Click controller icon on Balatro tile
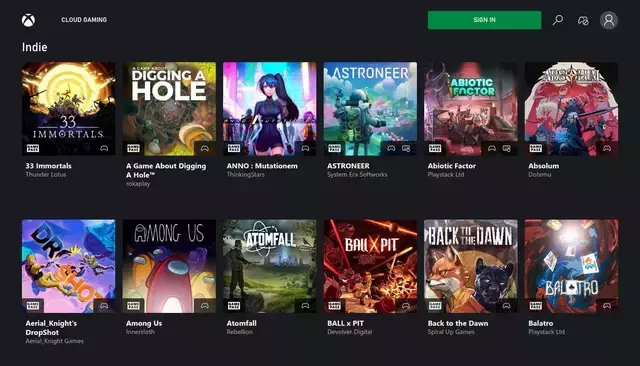The image size is (640, 366). (x=607, y=306)
